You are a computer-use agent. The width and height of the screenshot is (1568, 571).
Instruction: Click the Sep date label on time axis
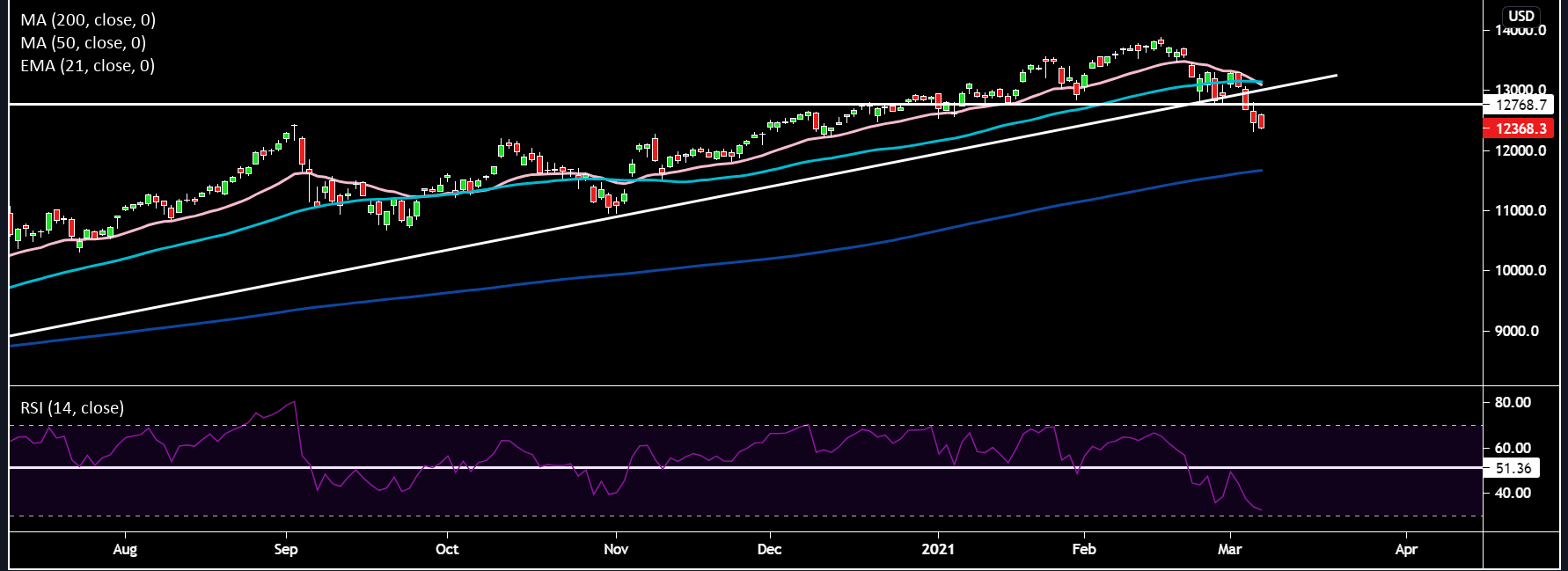point(286,549)
